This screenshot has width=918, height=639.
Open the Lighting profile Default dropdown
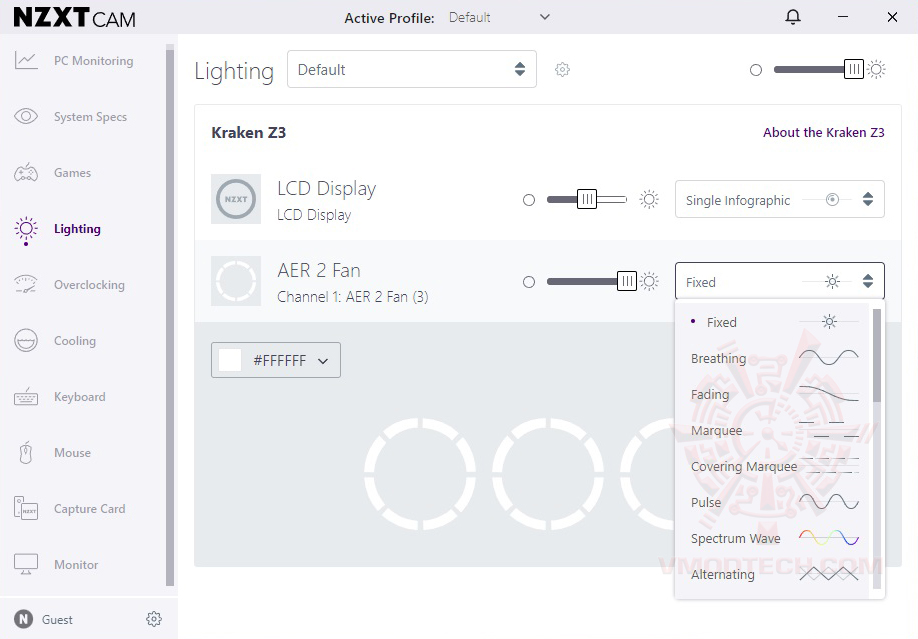412,69
